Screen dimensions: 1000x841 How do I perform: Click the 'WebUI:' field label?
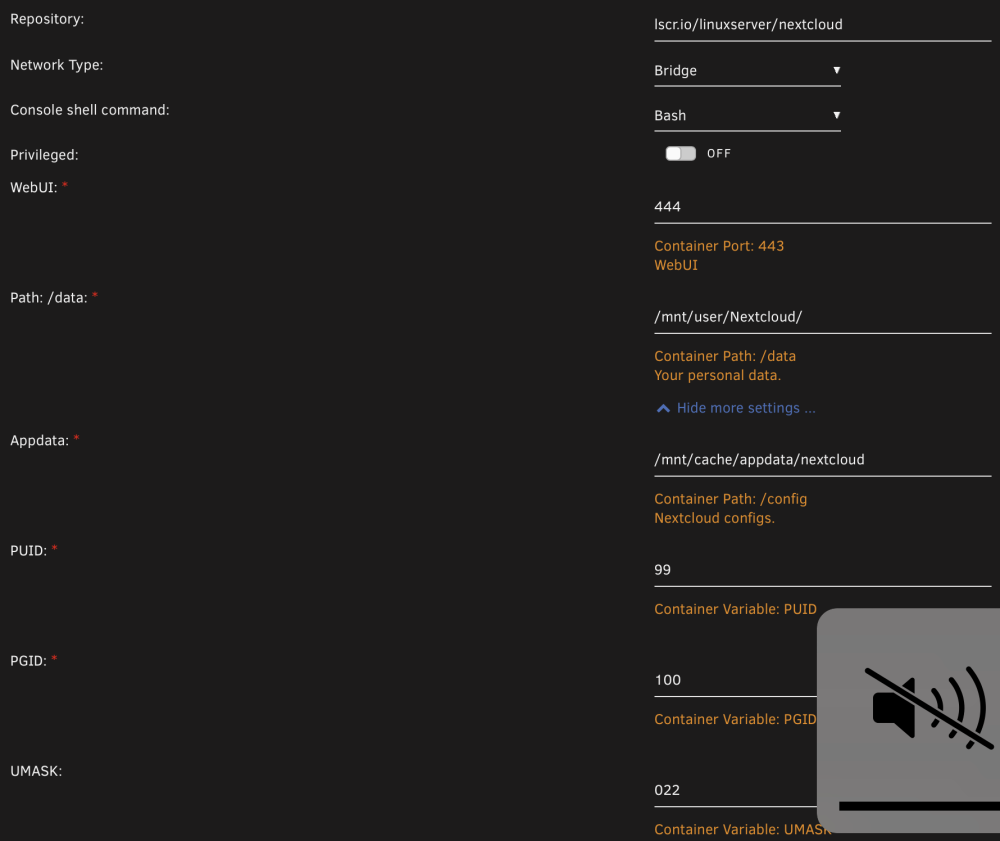tap(34, 187)
